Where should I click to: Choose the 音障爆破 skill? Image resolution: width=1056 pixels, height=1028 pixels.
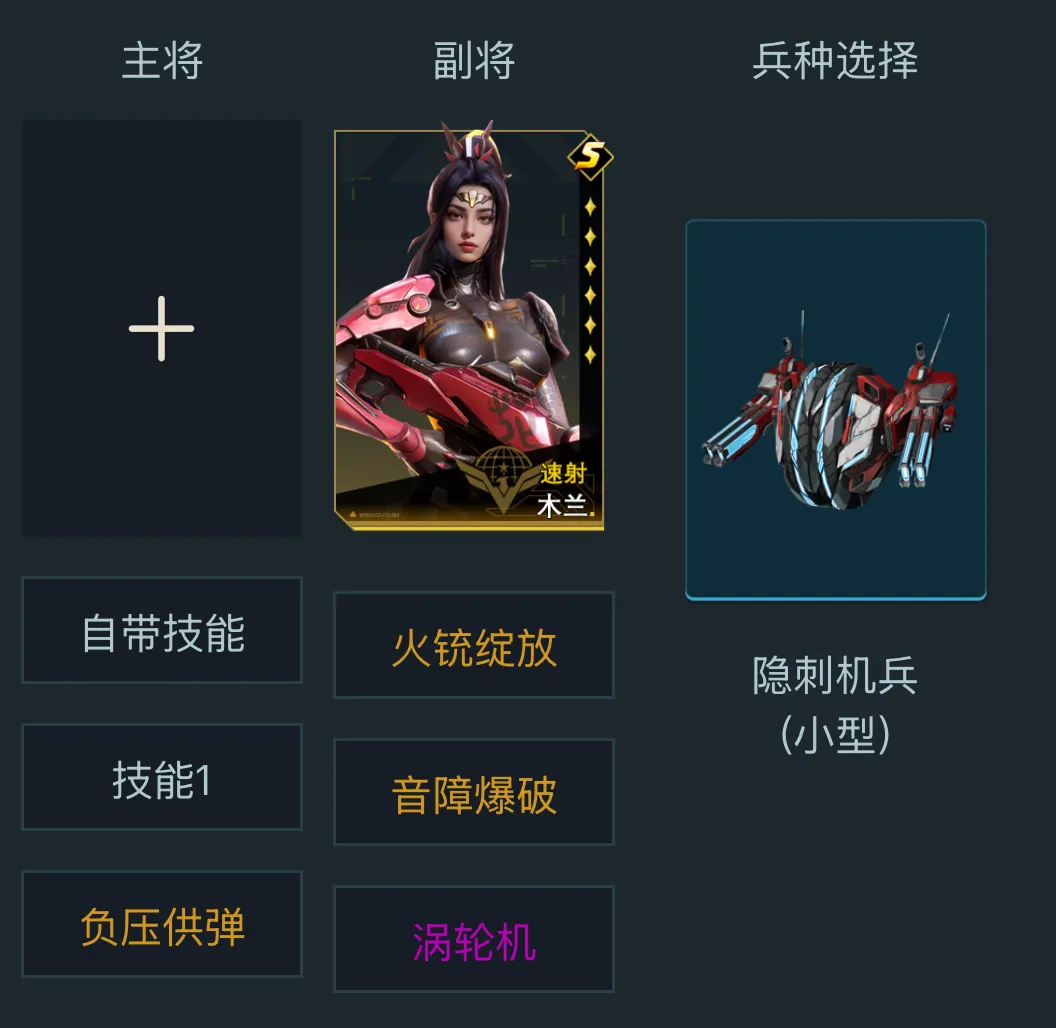[x=474, y=792]
